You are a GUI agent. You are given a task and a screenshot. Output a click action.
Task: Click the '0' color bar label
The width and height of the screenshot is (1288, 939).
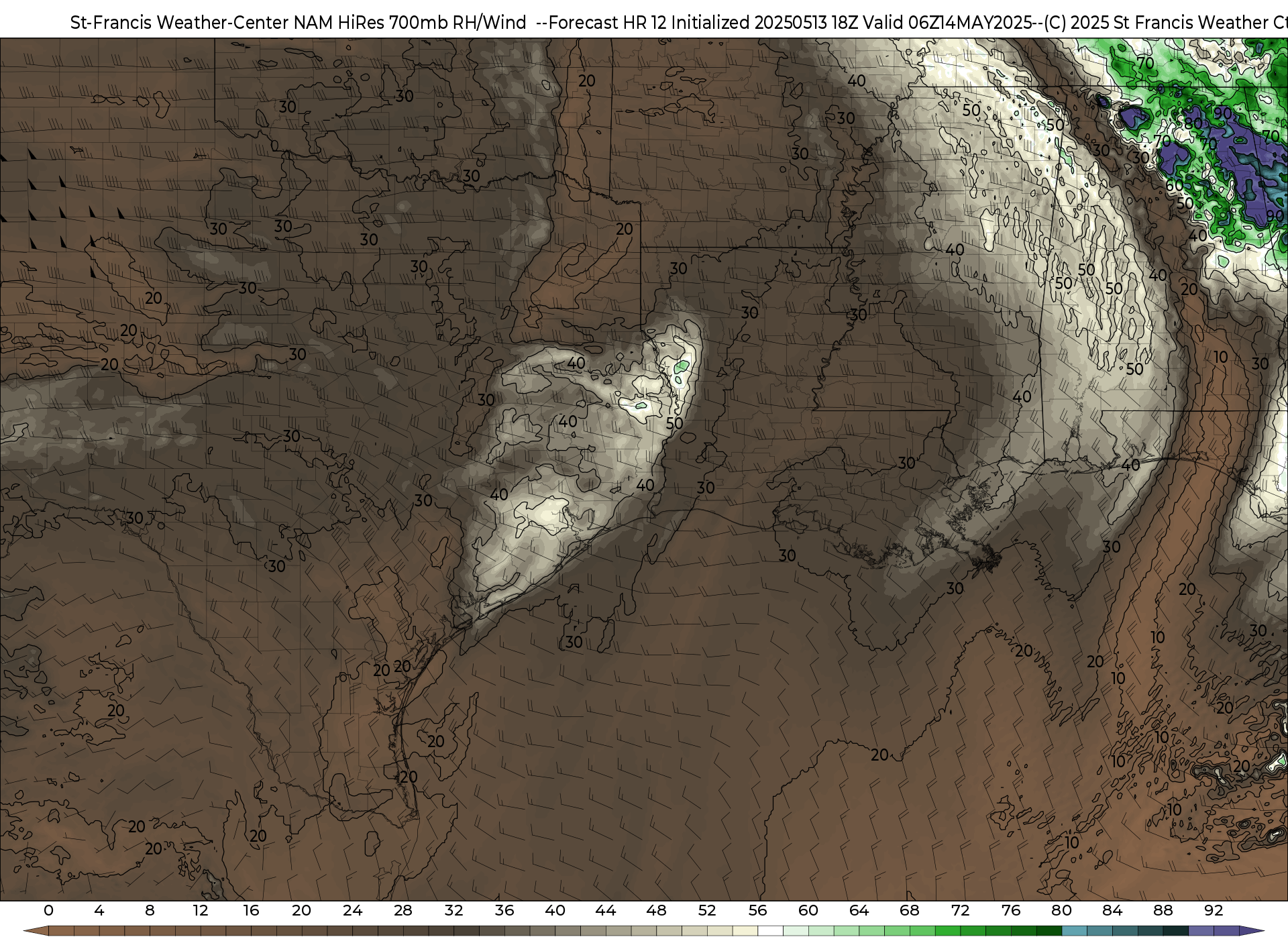[48, 911]
